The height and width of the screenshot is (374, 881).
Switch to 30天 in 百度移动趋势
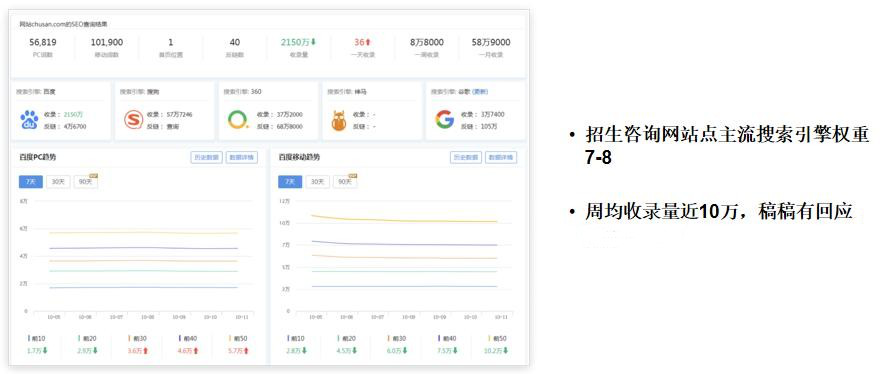tap(317, 181)
